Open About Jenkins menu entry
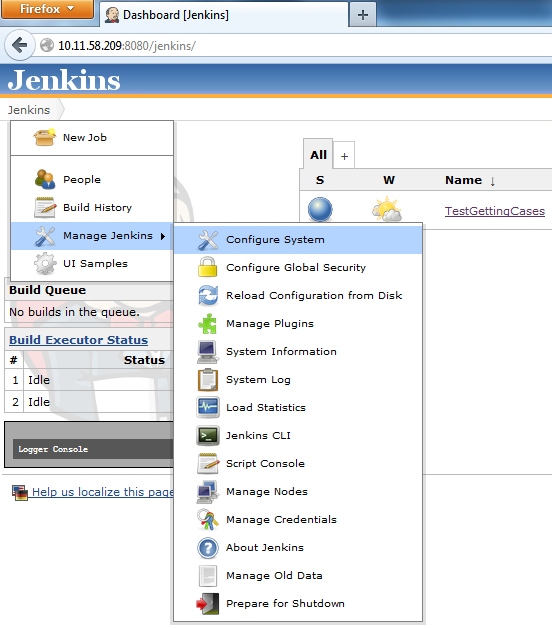 tap(298, 548)
